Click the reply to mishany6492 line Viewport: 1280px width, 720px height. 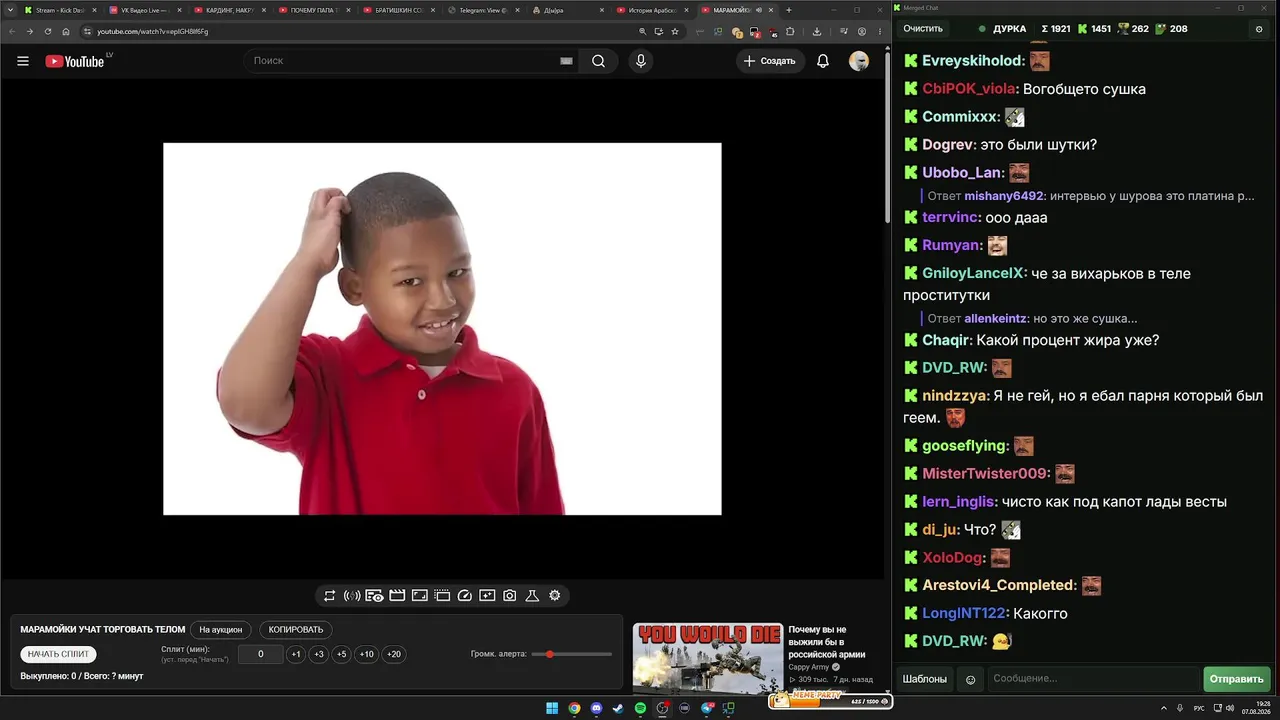[1091, 196]
